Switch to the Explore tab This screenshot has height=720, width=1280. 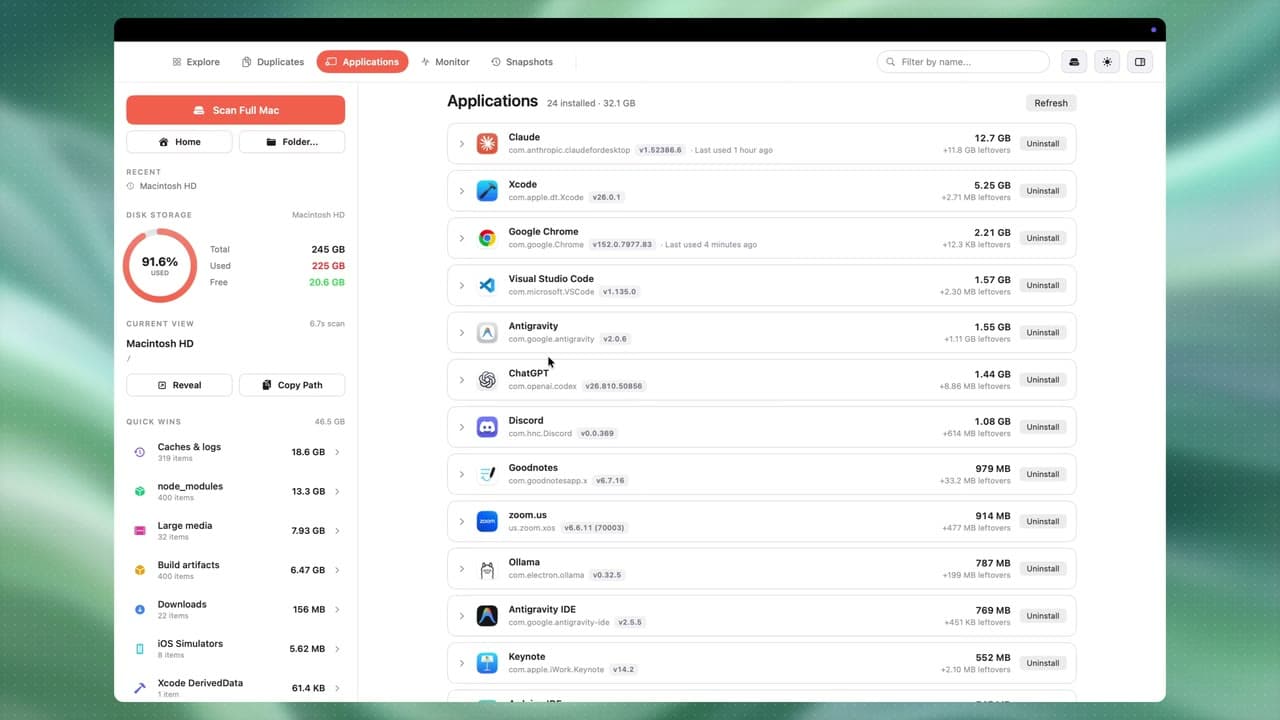tap(196, 62)
